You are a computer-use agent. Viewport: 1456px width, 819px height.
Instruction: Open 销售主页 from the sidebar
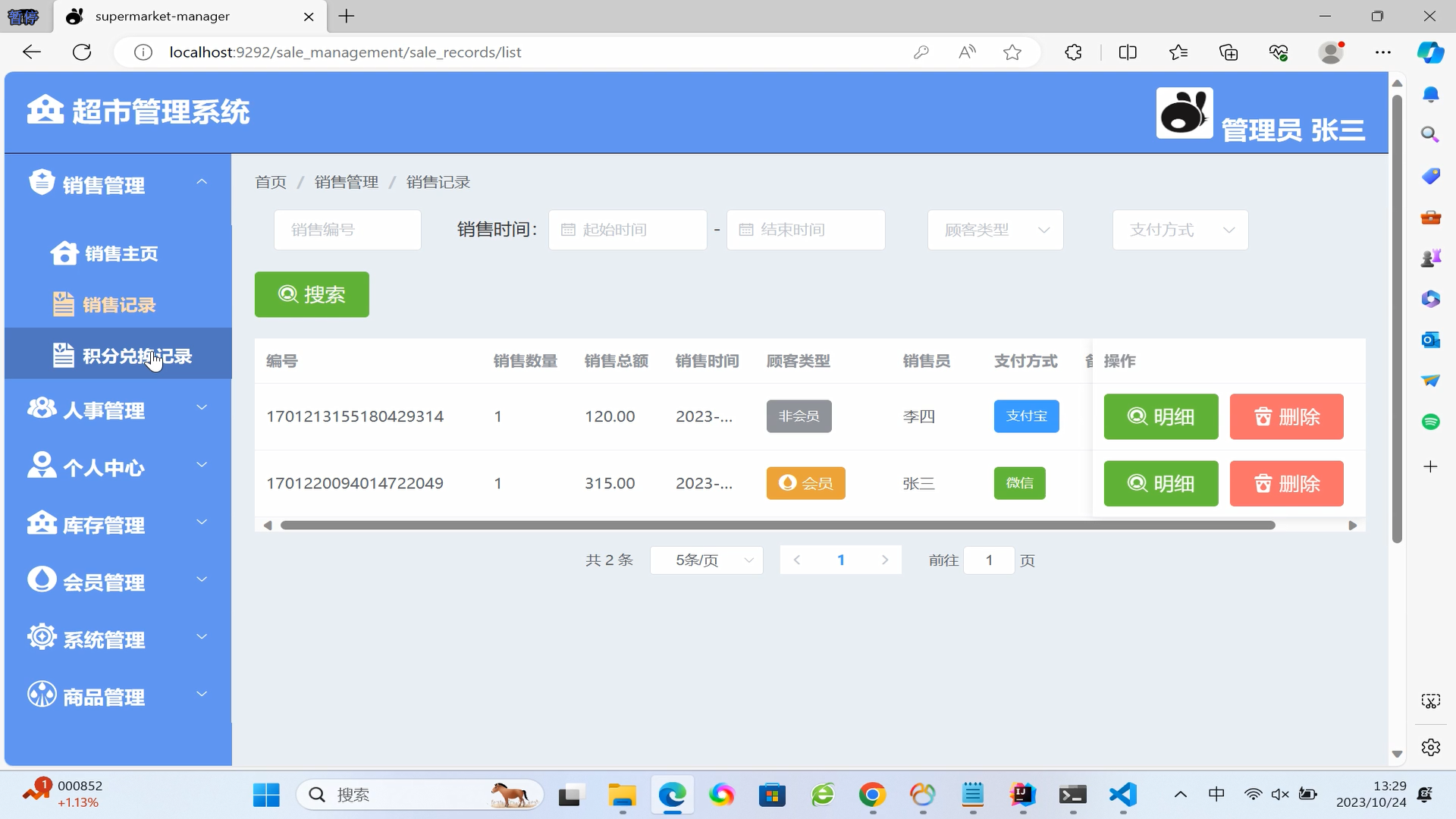(121, 253)
